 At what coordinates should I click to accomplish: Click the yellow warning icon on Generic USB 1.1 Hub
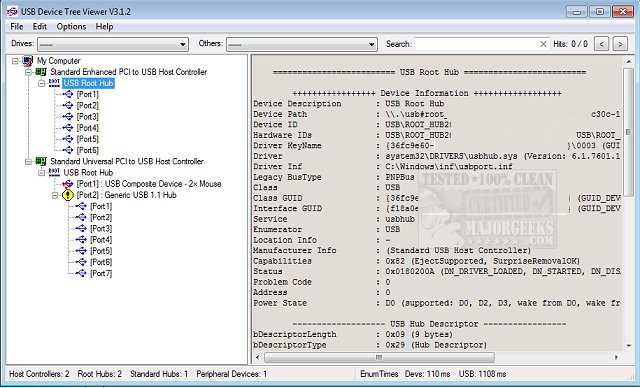click(x=68, y=195)
